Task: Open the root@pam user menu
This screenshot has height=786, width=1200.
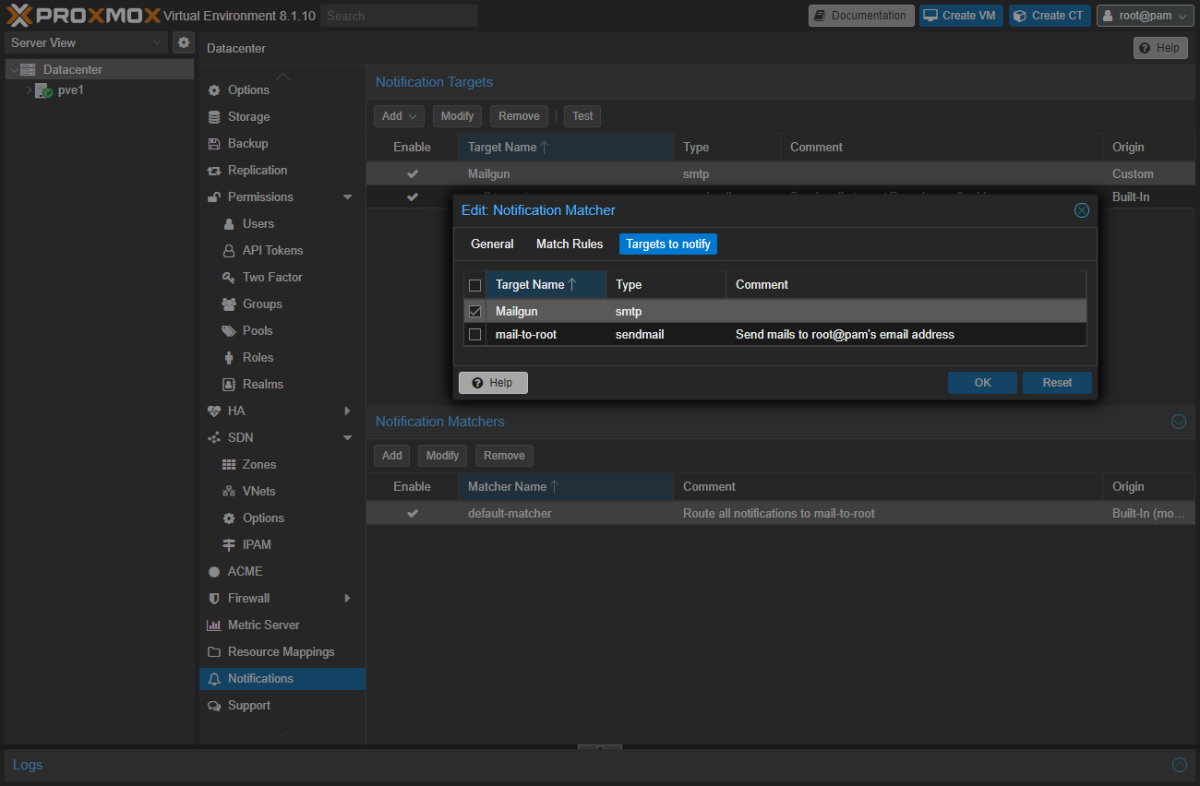Action: coord(1145,16)
